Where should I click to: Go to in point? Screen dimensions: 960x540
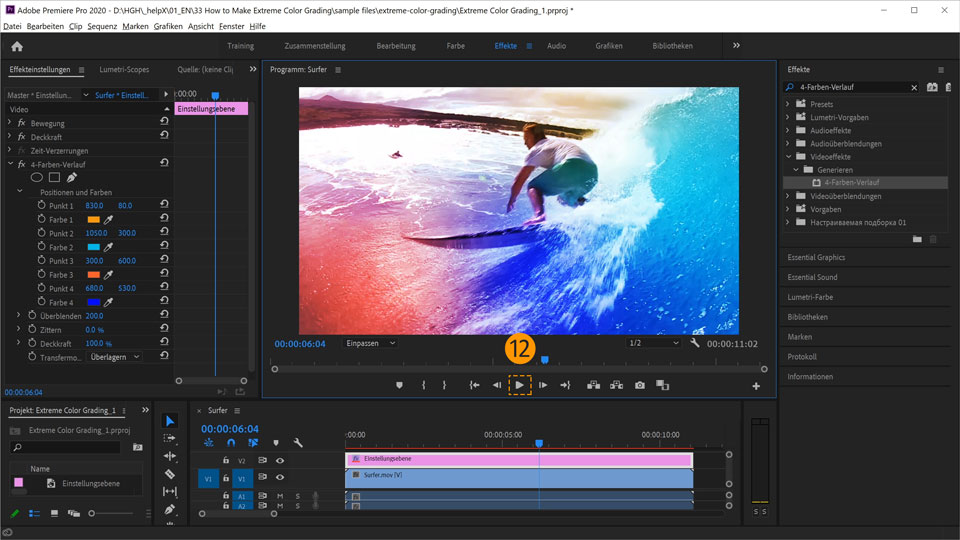[x=474, y=385]
